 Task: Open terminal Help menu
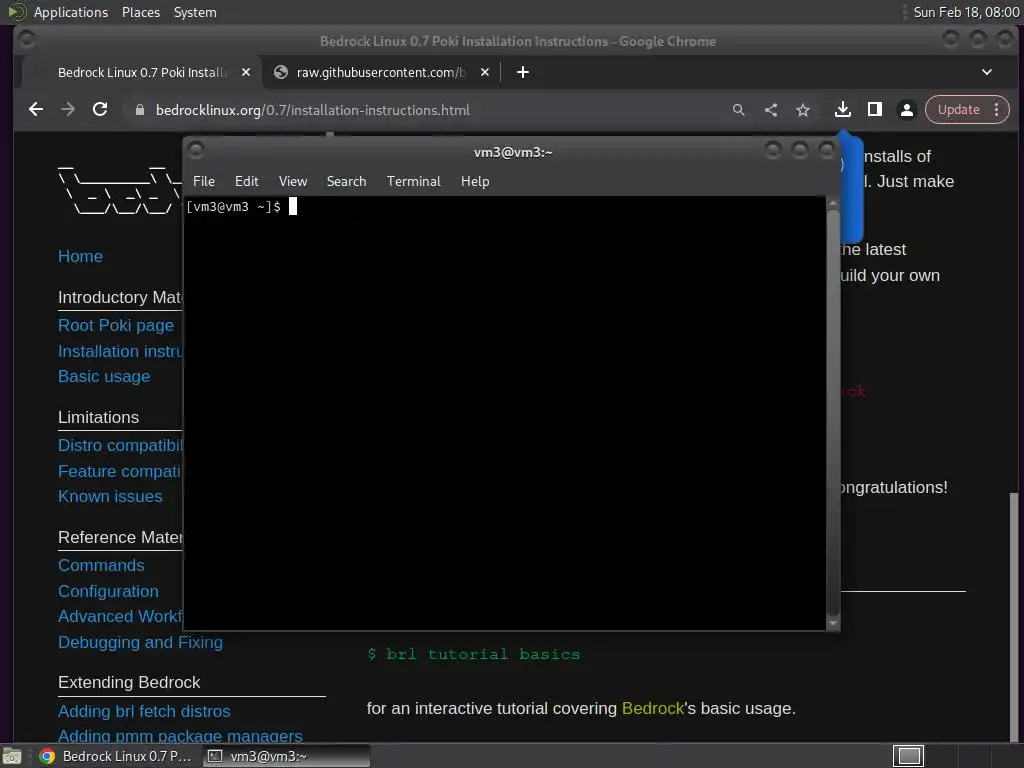click(475, 182)
